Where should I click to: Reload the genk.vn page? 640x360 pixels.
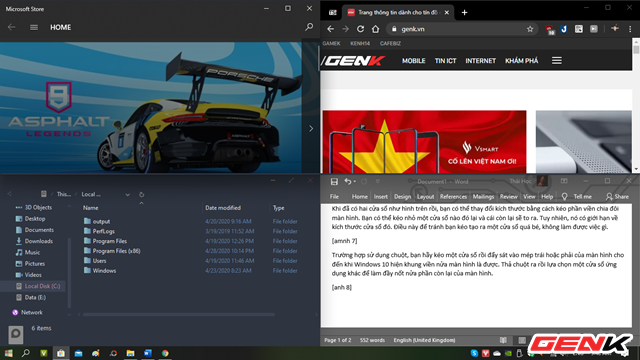[360, 29]
